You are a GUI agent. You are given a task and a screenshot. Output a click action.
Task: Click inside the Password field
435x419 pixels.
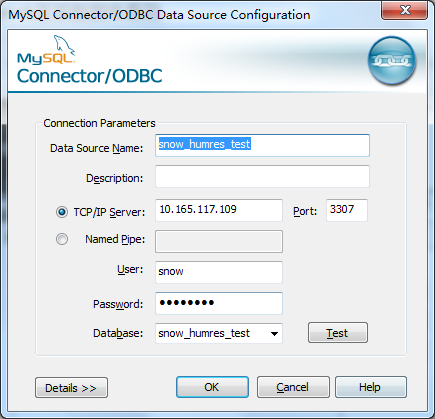point(219,303)
